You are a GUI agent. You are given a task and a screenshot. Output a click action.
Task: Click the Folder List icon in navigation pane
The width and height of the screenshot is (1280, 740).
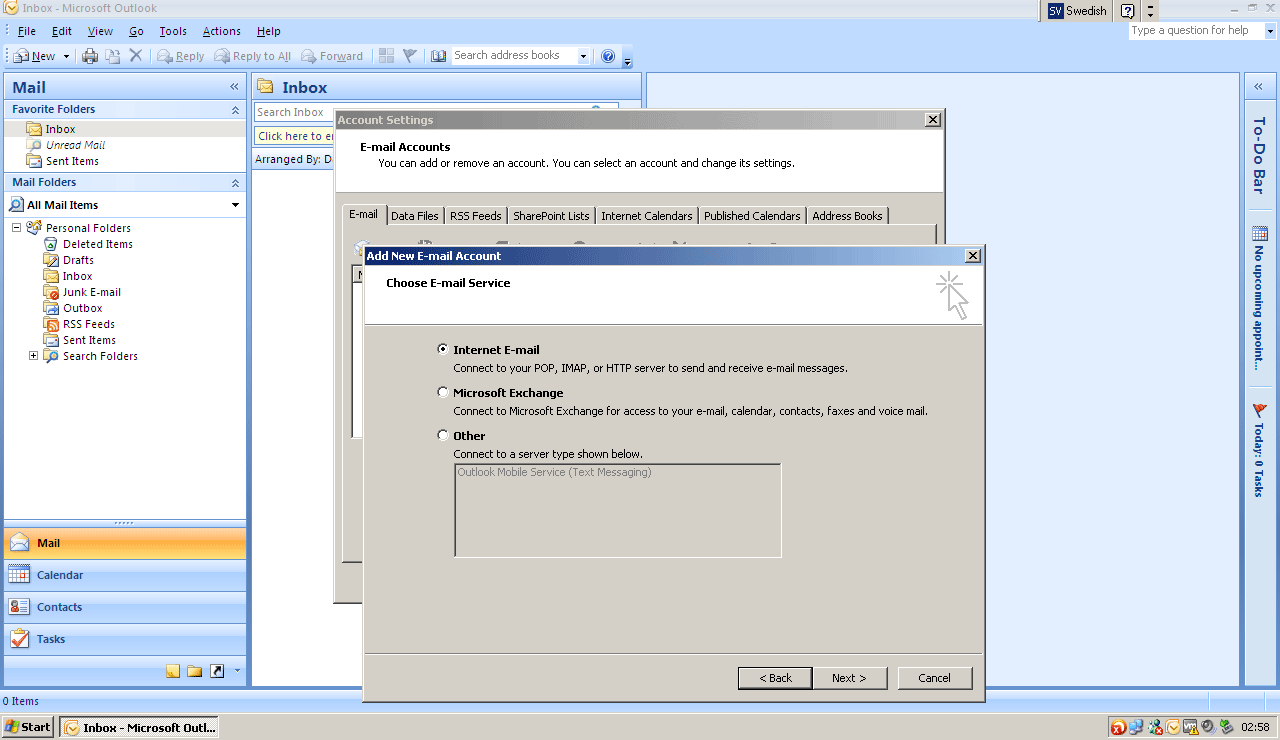click(195, 671)
